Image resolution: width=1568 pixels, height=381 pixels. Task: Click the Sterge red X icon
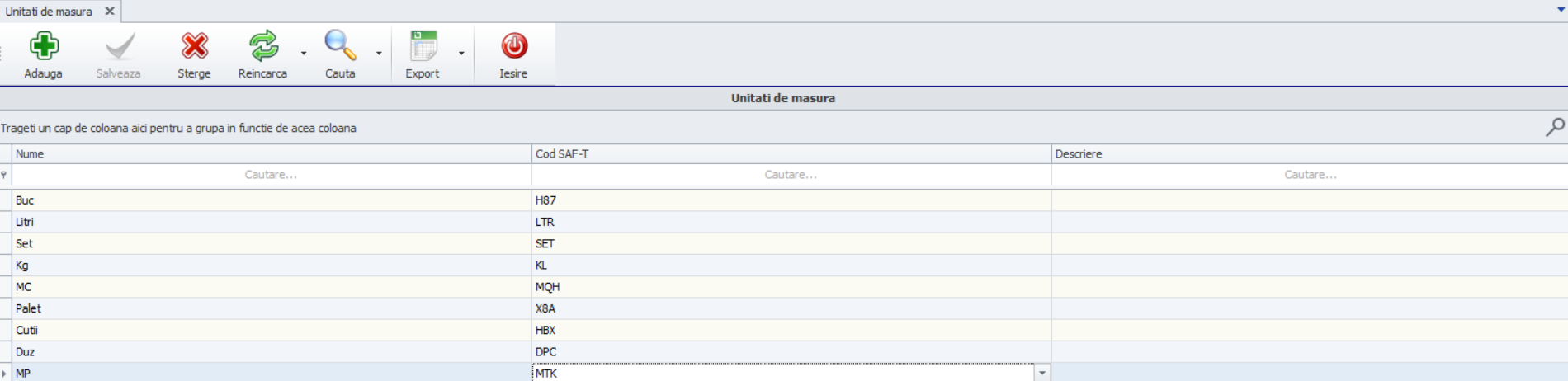[195, 46]
